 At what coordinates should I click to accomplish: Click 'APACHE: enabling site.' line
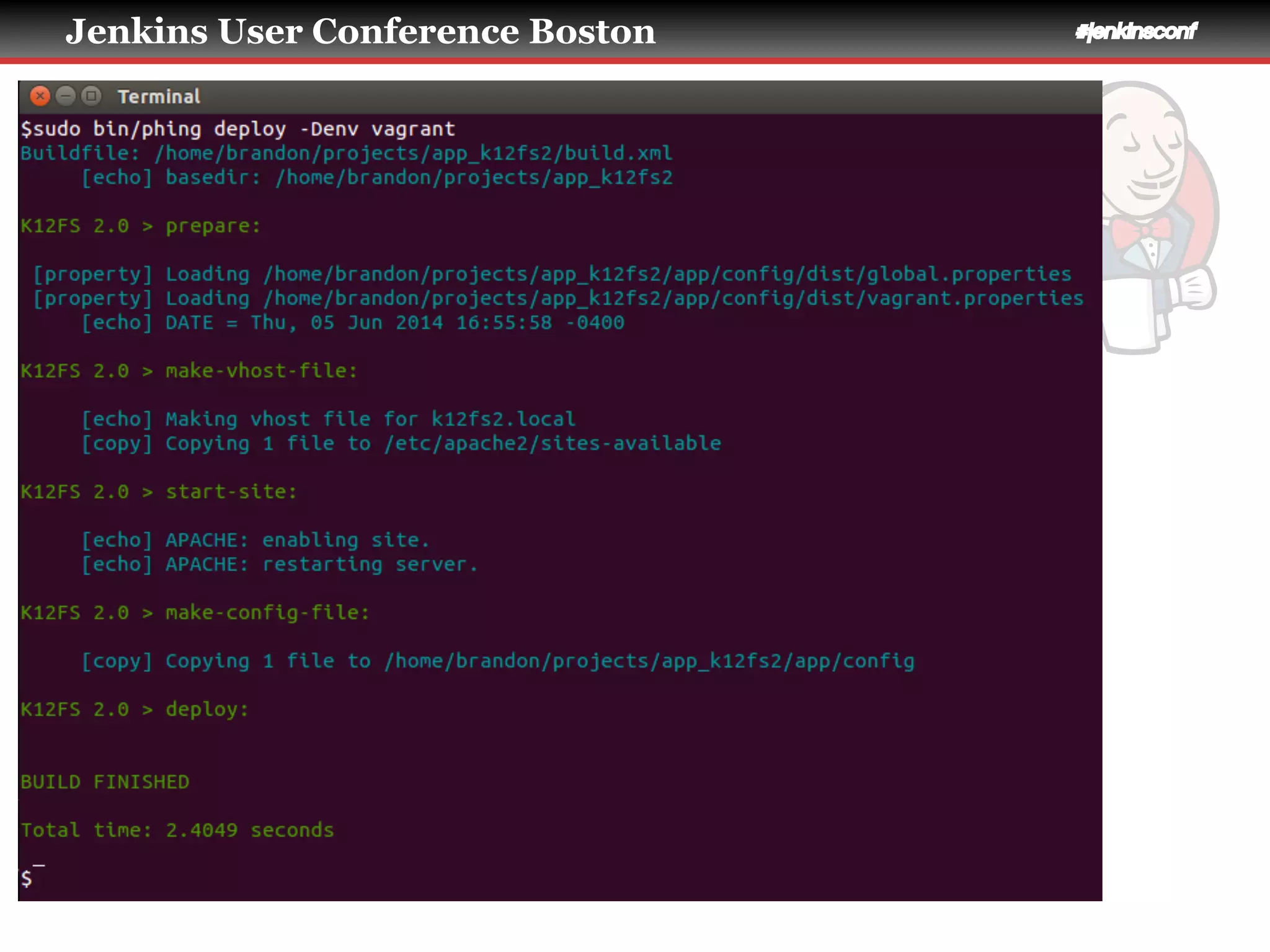coord(255,540)
